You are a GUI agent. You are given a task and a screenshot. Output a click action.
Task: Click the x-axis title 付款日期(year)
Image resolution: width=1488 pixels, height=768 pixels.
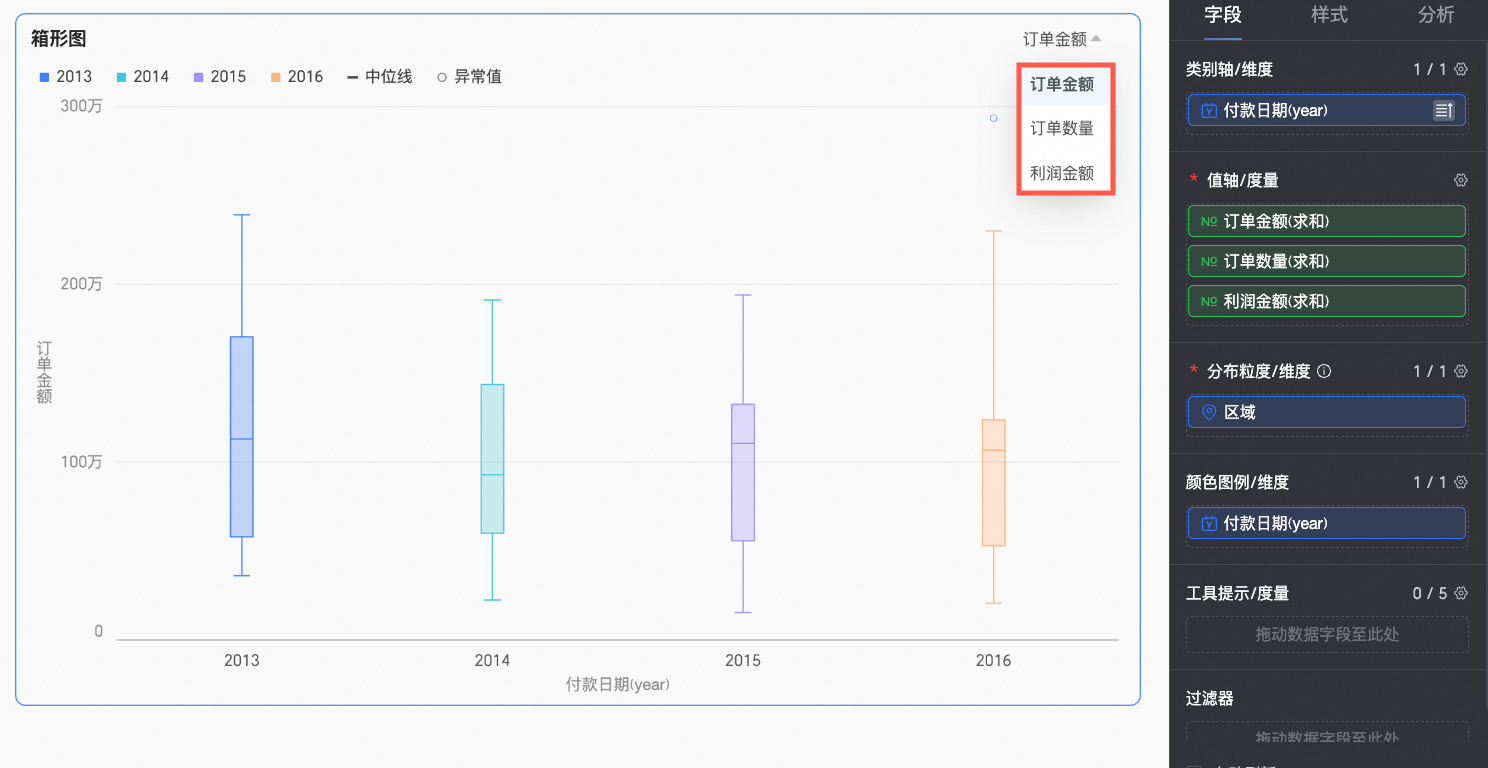[x=617, y=685]
